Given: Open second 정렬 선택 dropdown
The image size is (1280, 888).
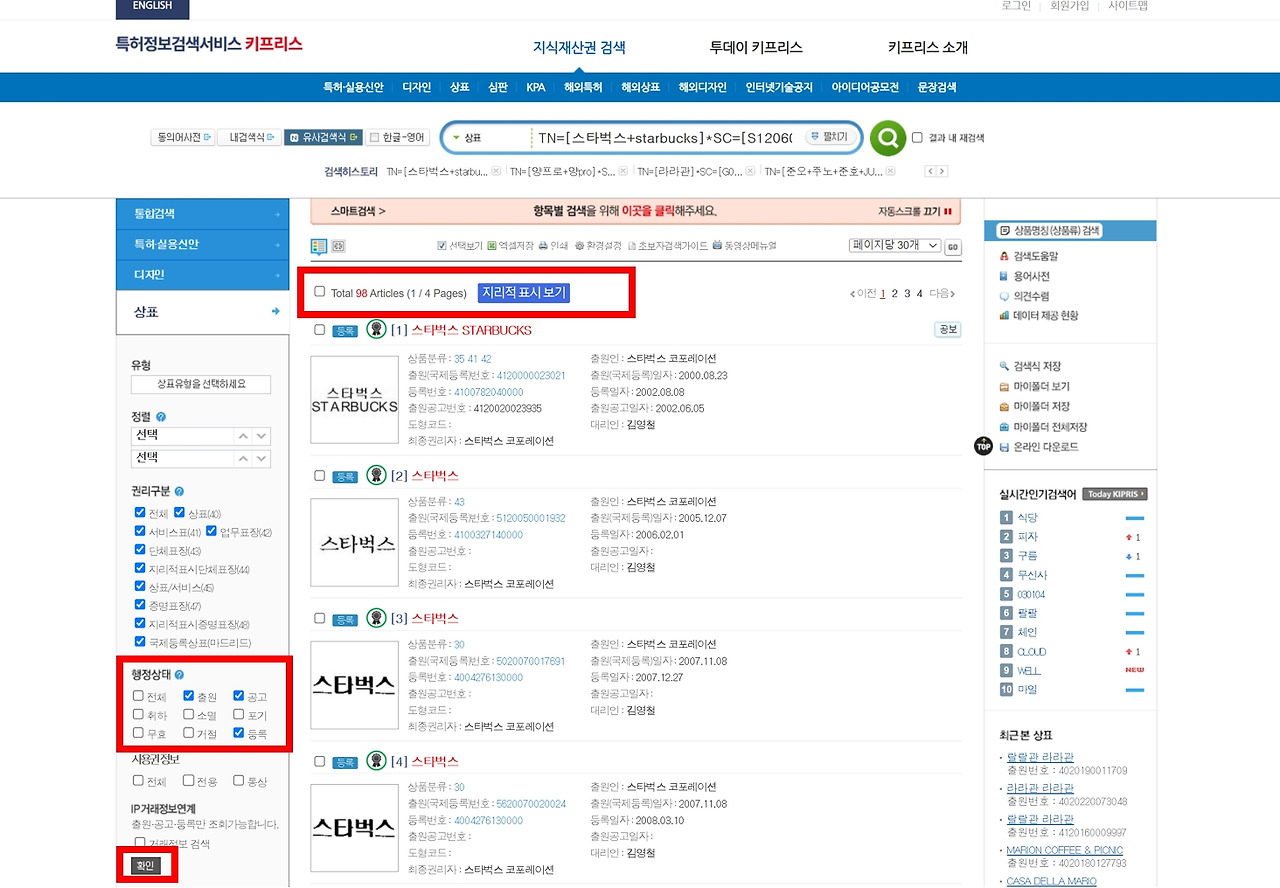Looking at the screenshot, I should pyautogui.click(x=201, y=458).
